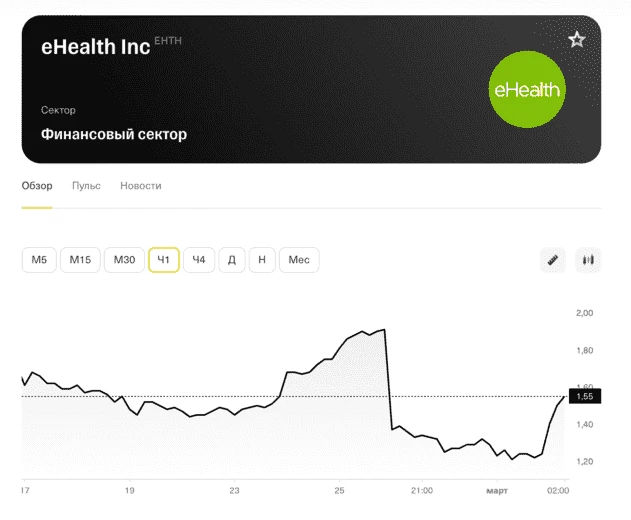This screenshot has width=631, height=520.
Task: Switch to the Ч4 four-hour timeframe
Action: point(198,260)
